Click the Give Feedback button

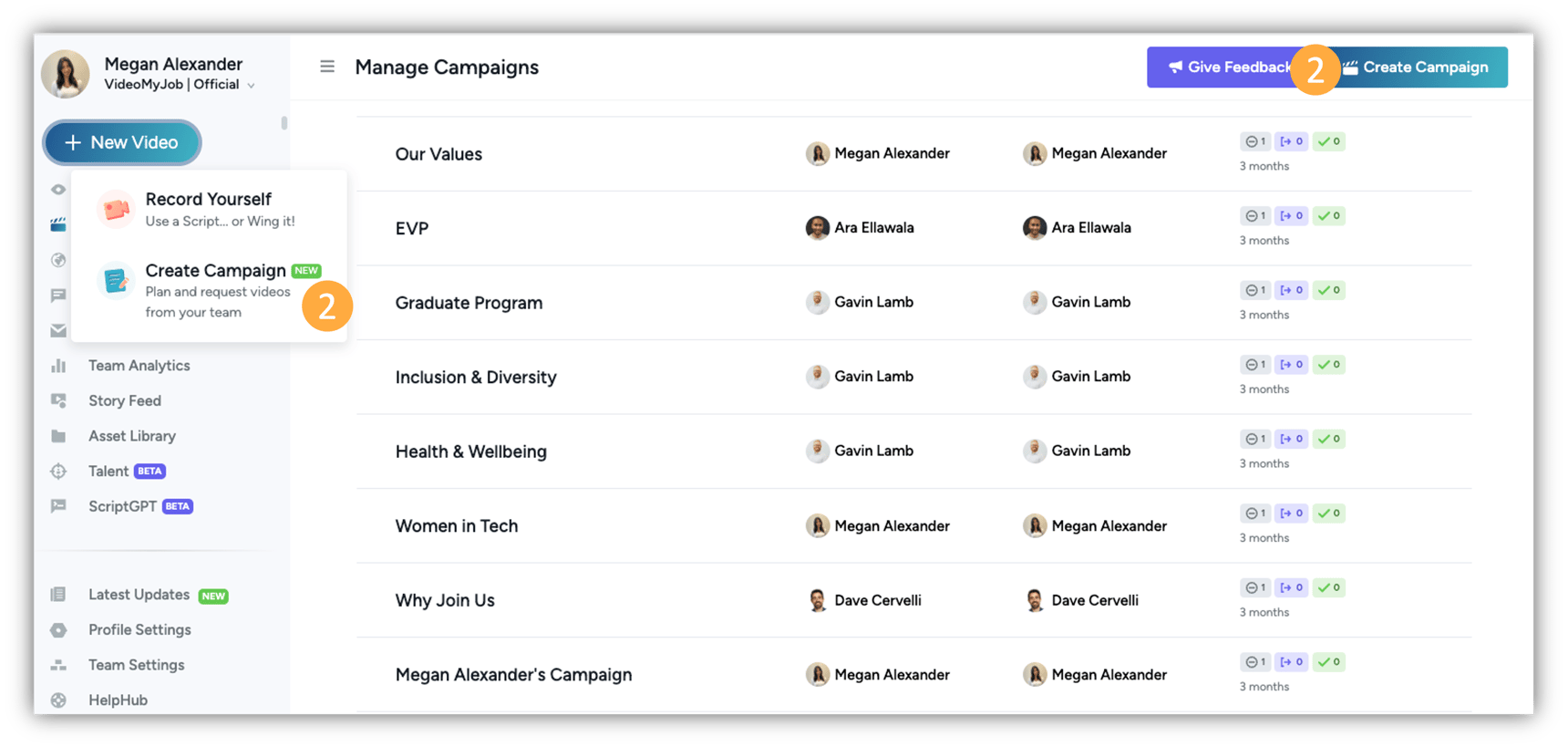pos(1226,67)
